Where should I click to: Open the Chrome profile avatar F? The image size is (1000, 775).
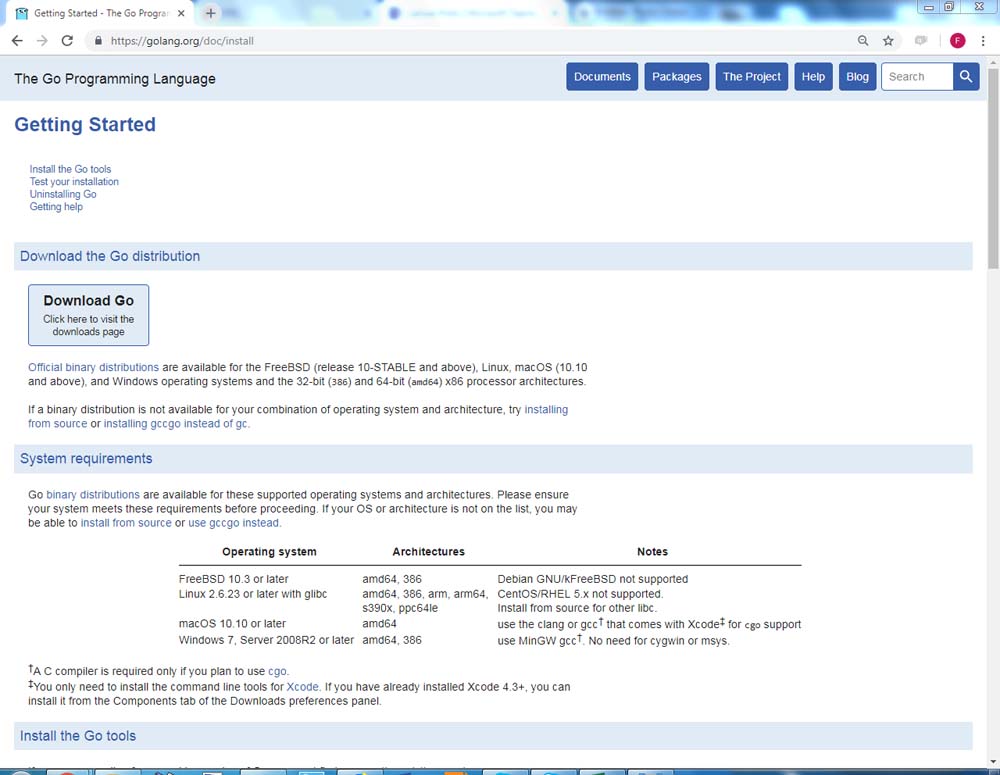[957, 41]
